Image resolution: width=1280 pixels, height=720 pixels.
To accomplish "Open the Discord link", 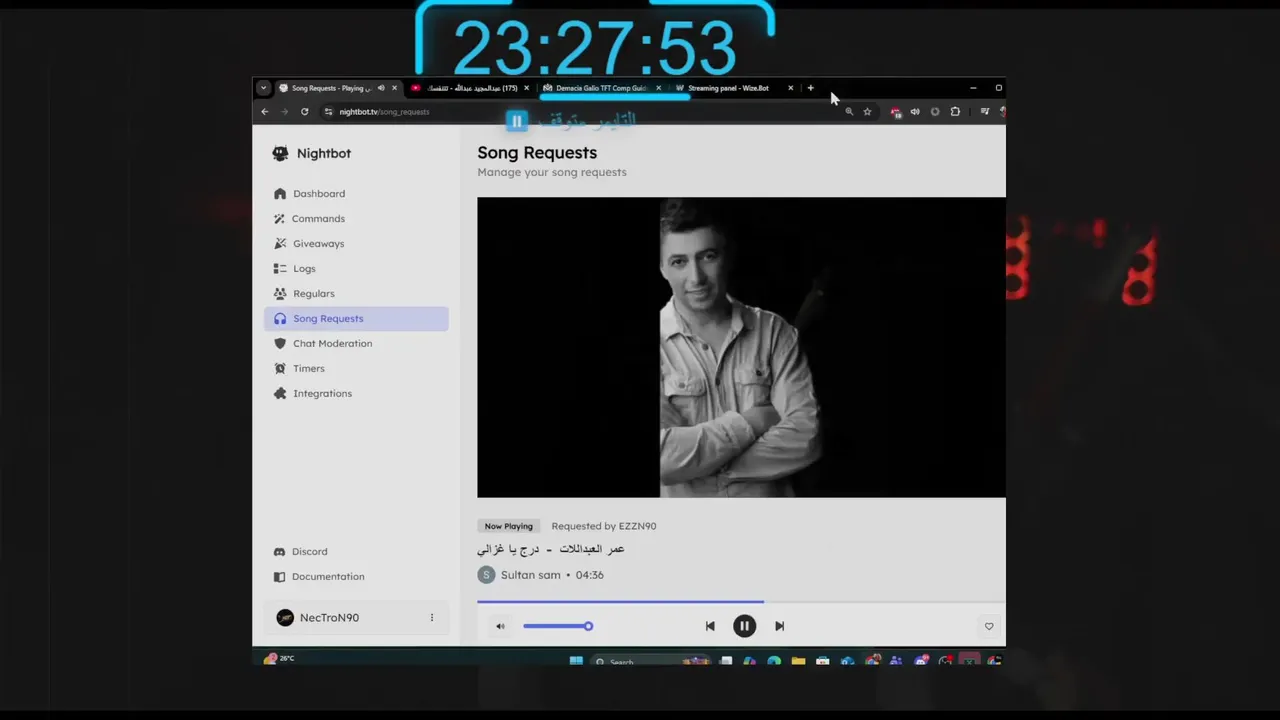I will pyautogui.click(x=356, y=551).
